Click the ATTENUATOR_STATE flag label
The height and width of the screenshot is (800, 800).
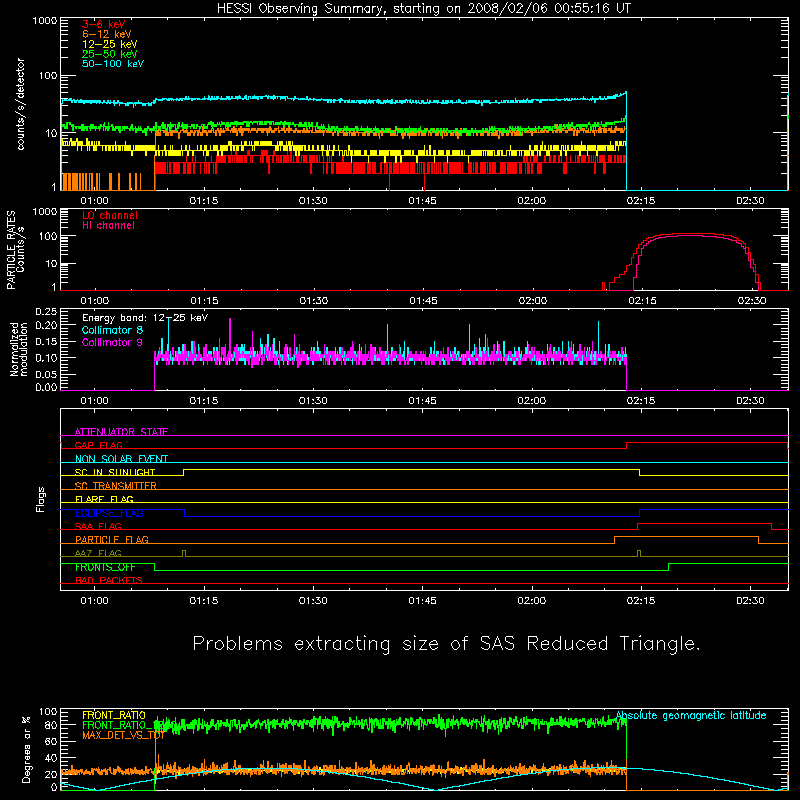[x=121, y=432]
